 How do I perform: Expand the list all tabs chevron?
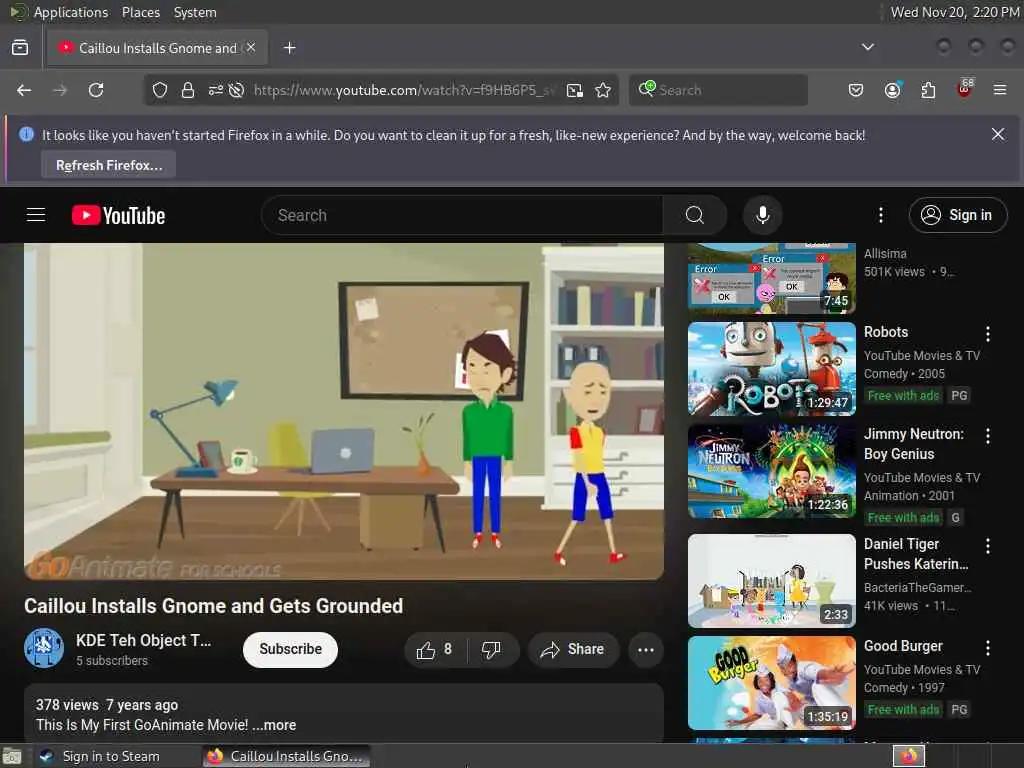[867, 47]
